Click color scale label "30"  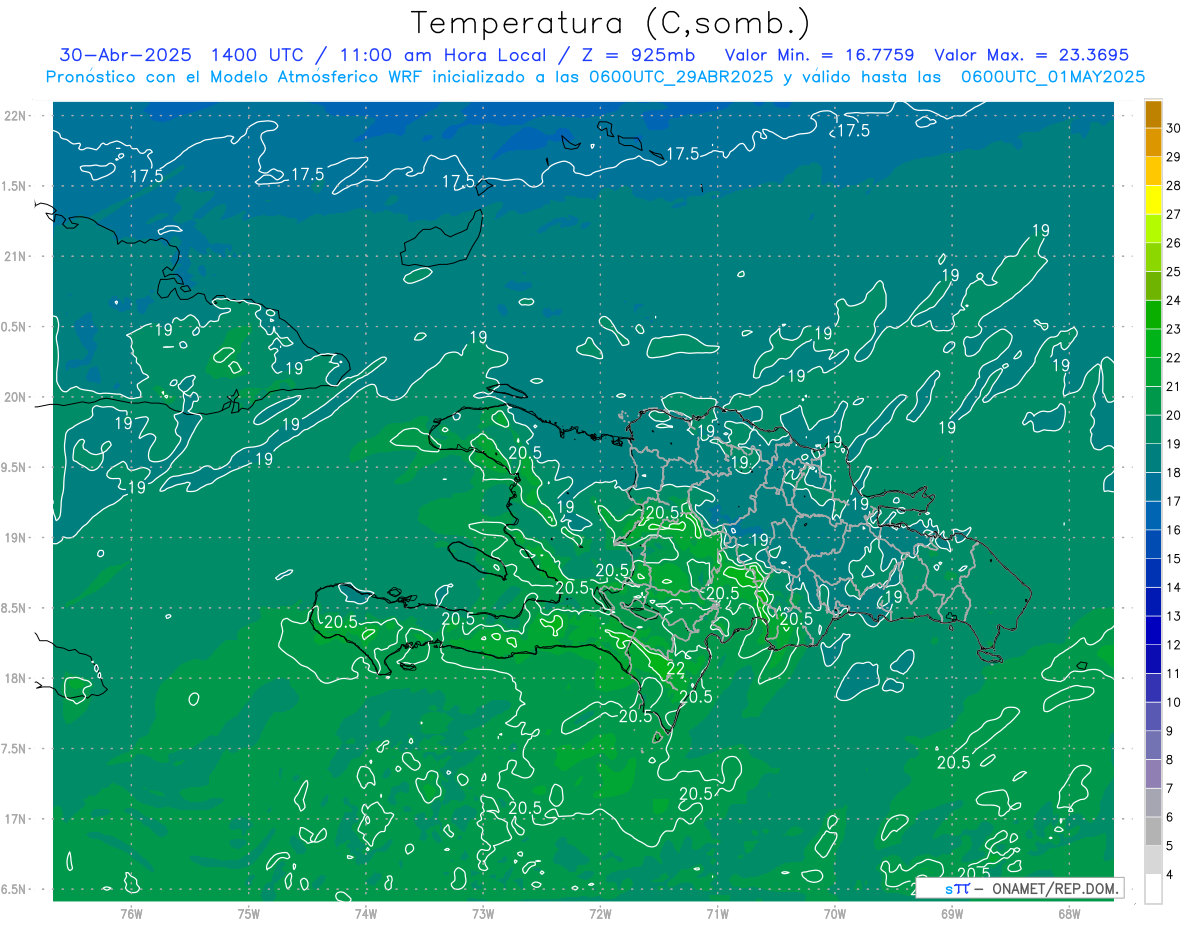[1174, 127]
